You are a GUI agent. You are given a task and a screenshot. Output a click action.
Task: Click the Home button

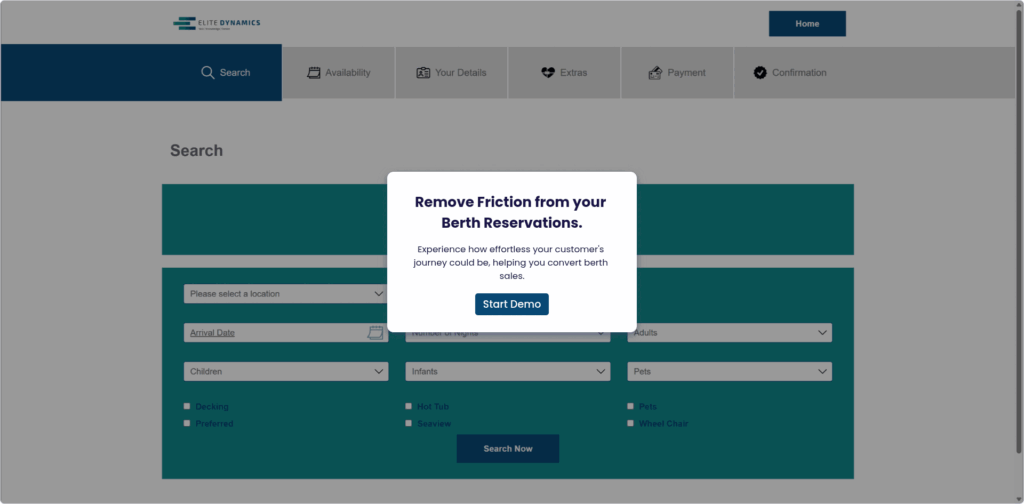[x=807, y=24]
